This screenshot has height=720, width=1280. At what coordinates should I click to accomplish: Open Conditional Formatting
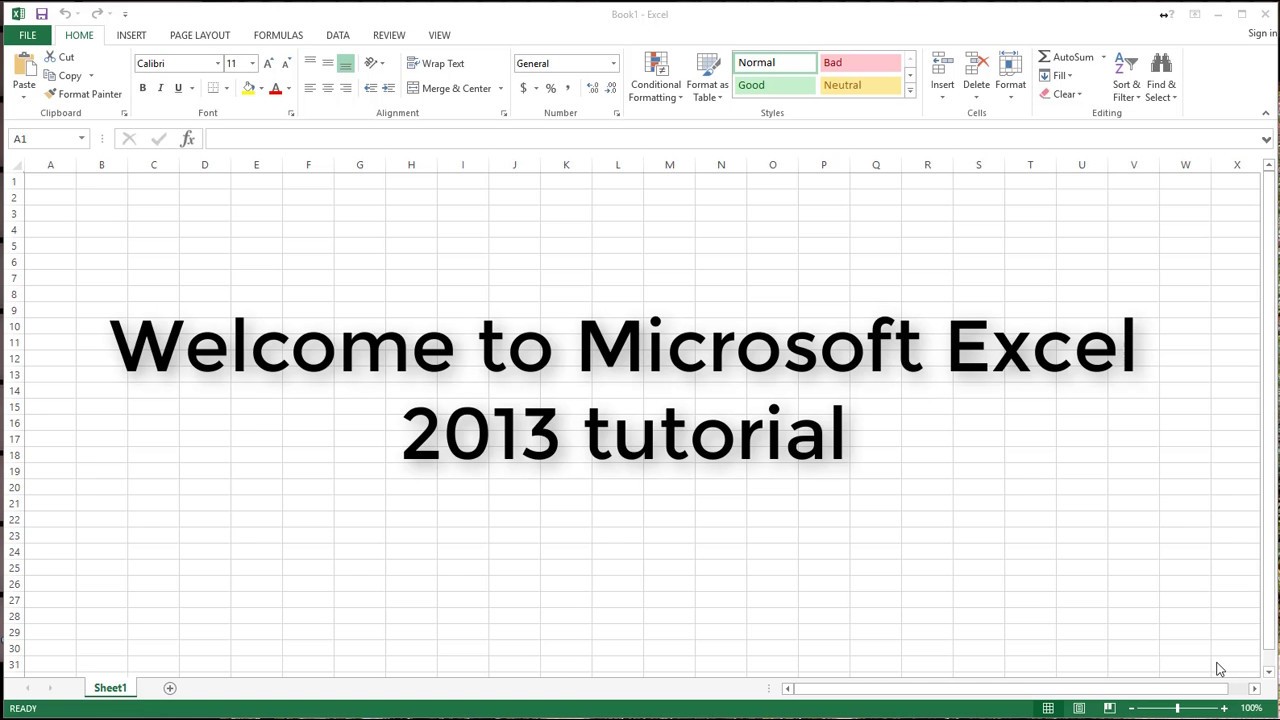tap(656, 77)
